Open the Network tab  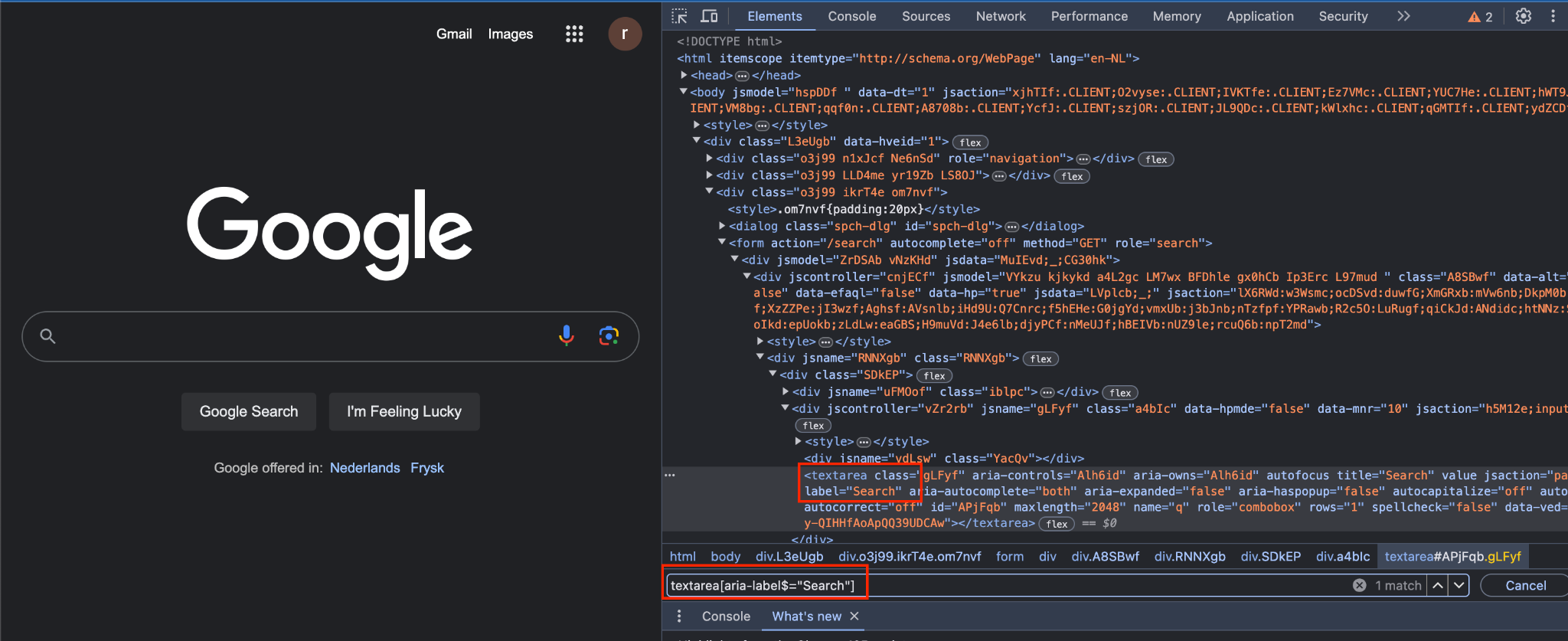1001,16
